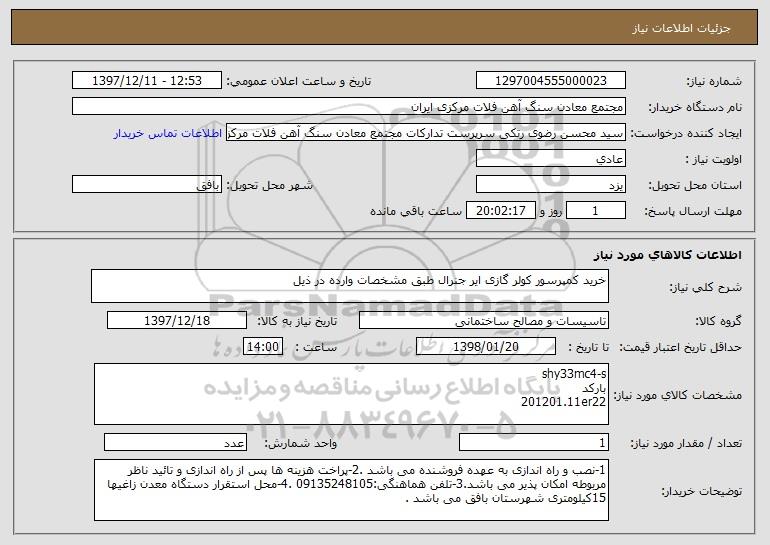This screenshot has height=545, width=770.
Task: Click the label توضیحات خریدار
Action: [701, 491]
